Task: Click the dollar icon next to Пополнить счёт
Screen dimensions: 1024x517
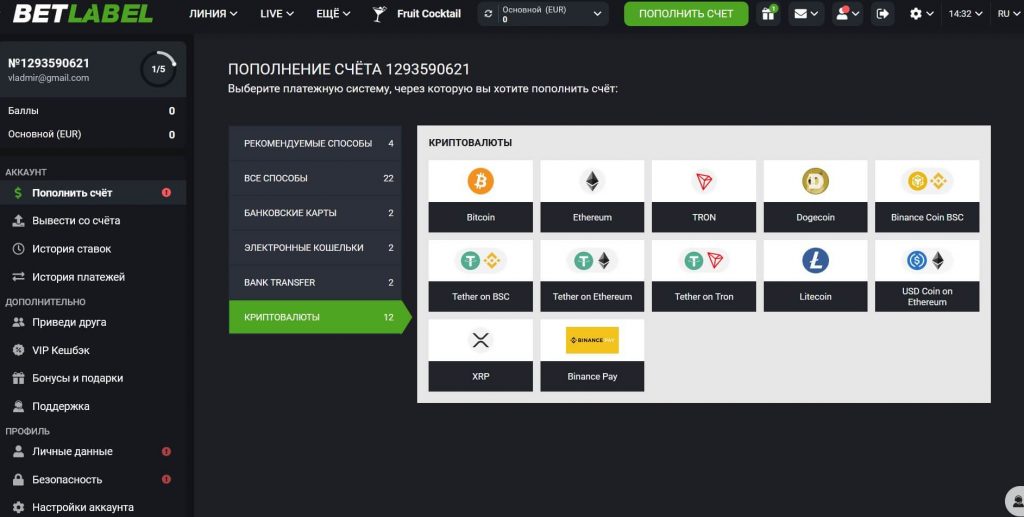Action: tap(18, 193)
